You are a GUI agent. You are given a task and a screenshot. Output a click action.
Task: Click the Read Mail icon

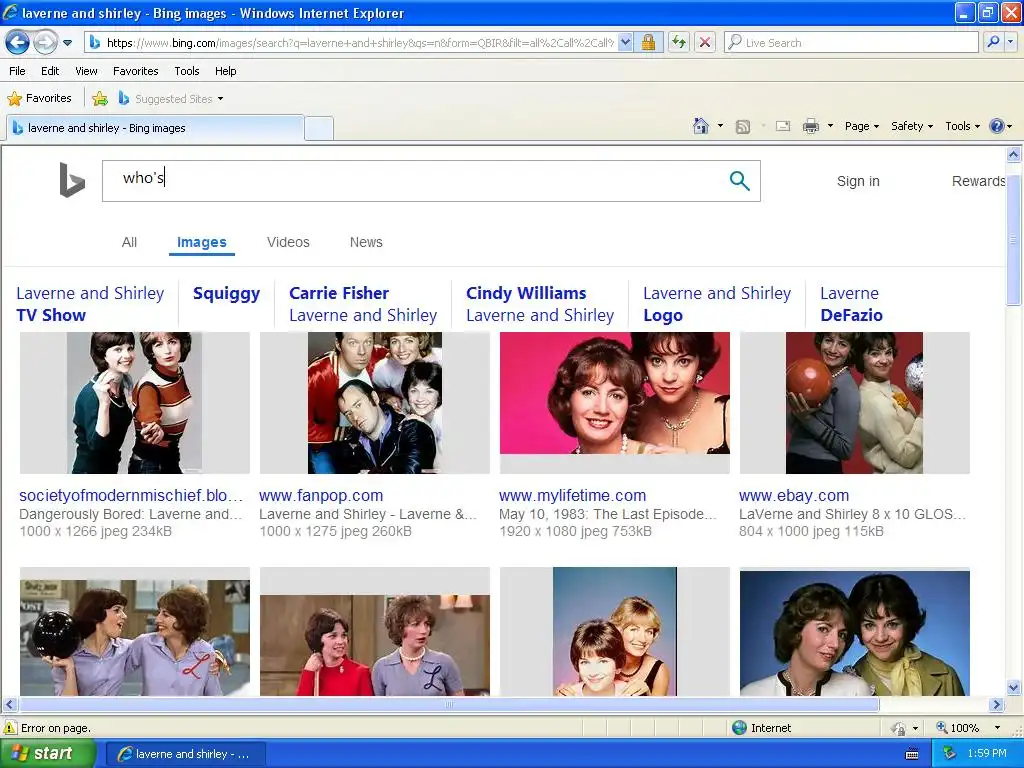tap(783, 127)
